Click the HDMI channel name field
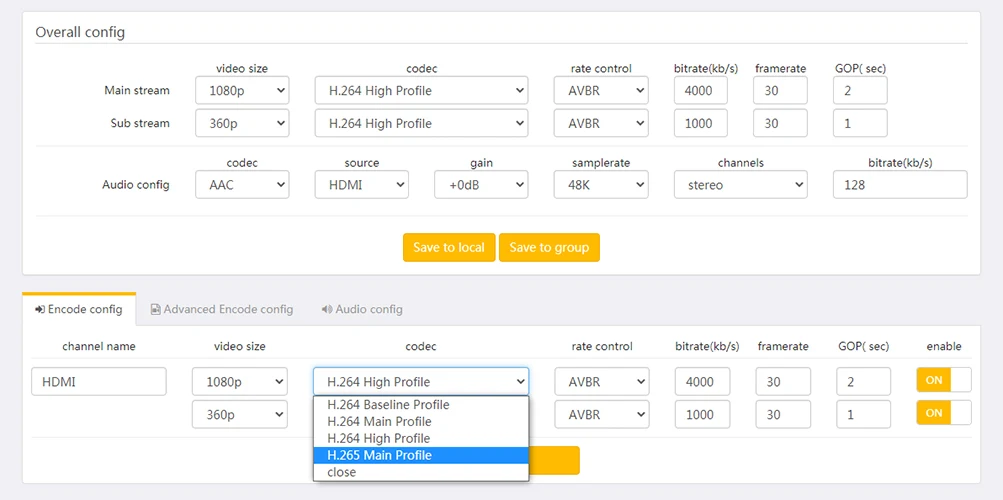1003x500 pixels. pos(99,381)
